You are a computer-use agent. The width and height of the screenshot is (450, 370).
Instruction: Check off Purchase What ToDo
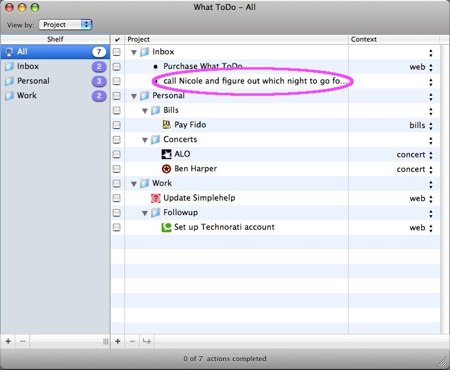tap(117, 67)
